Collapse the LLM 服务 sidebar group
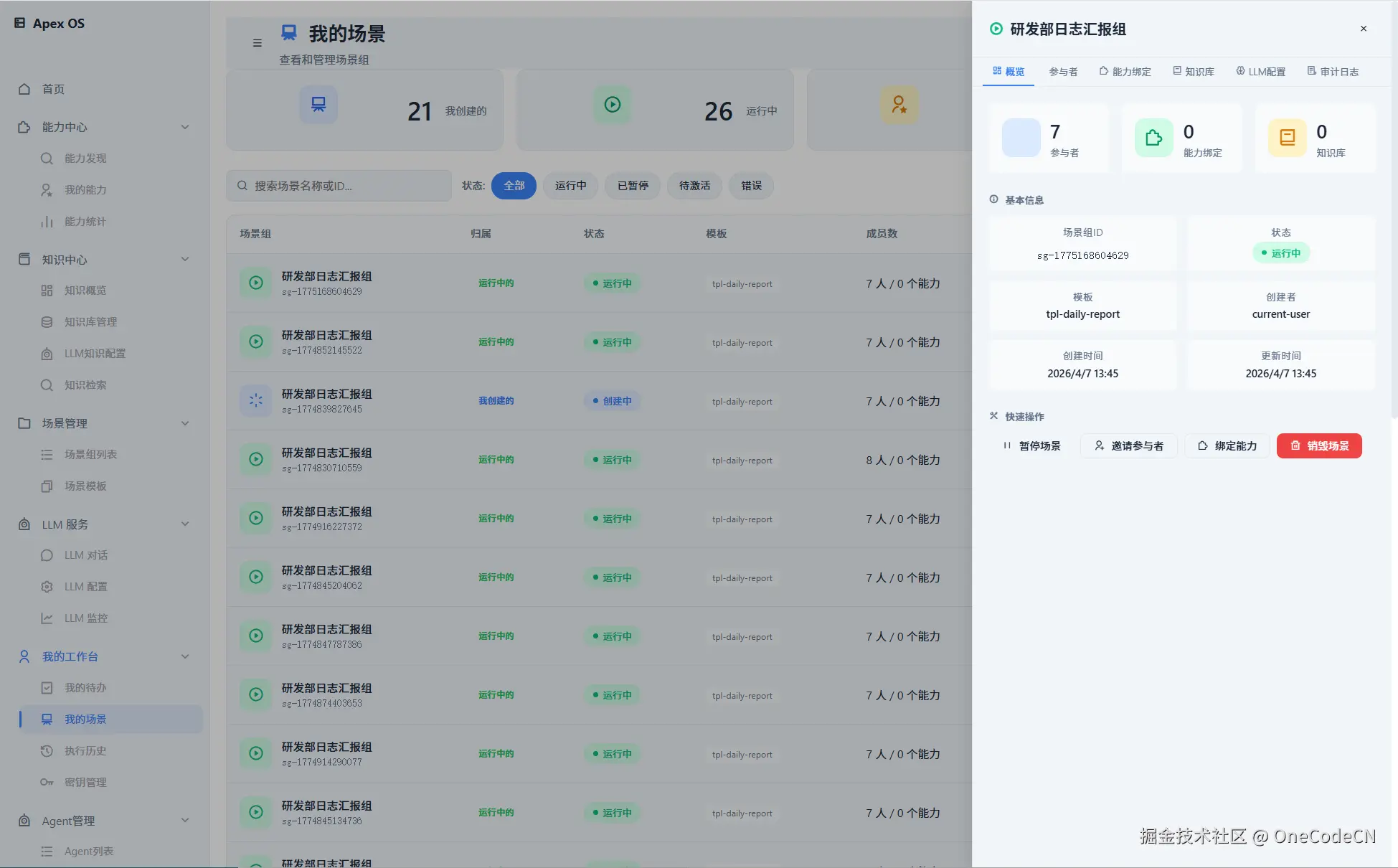Image resolution: width=1398 pixels, height=868 pixels. click(185, 524)
